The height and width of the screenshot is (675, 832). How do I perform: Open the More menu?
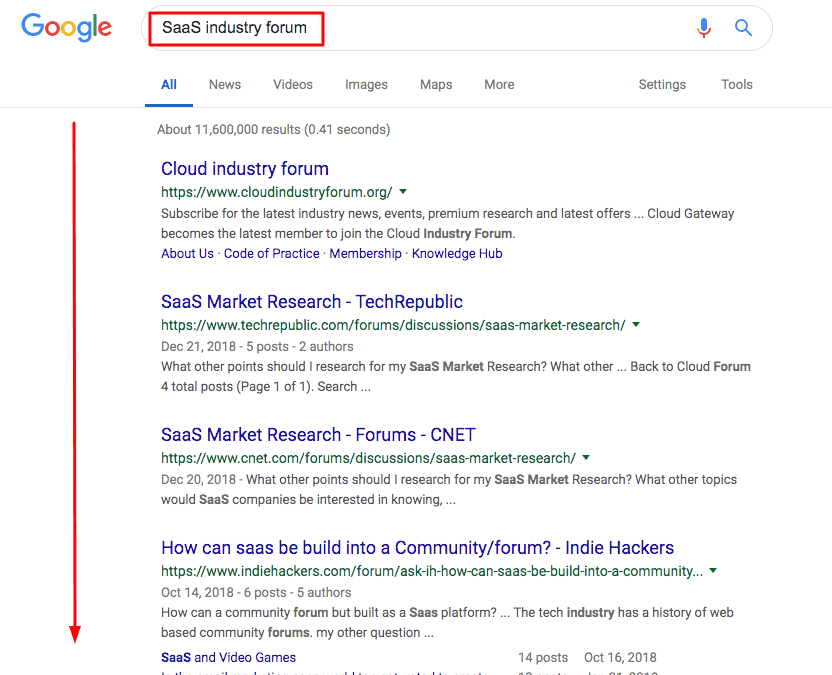click(499, 84)
